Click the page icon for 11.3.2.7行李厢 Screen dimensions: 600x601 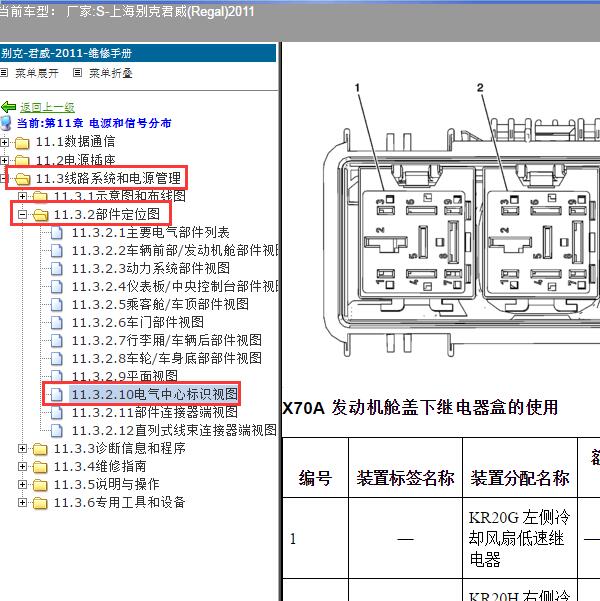pyautogui.click(x=57, y=341)
